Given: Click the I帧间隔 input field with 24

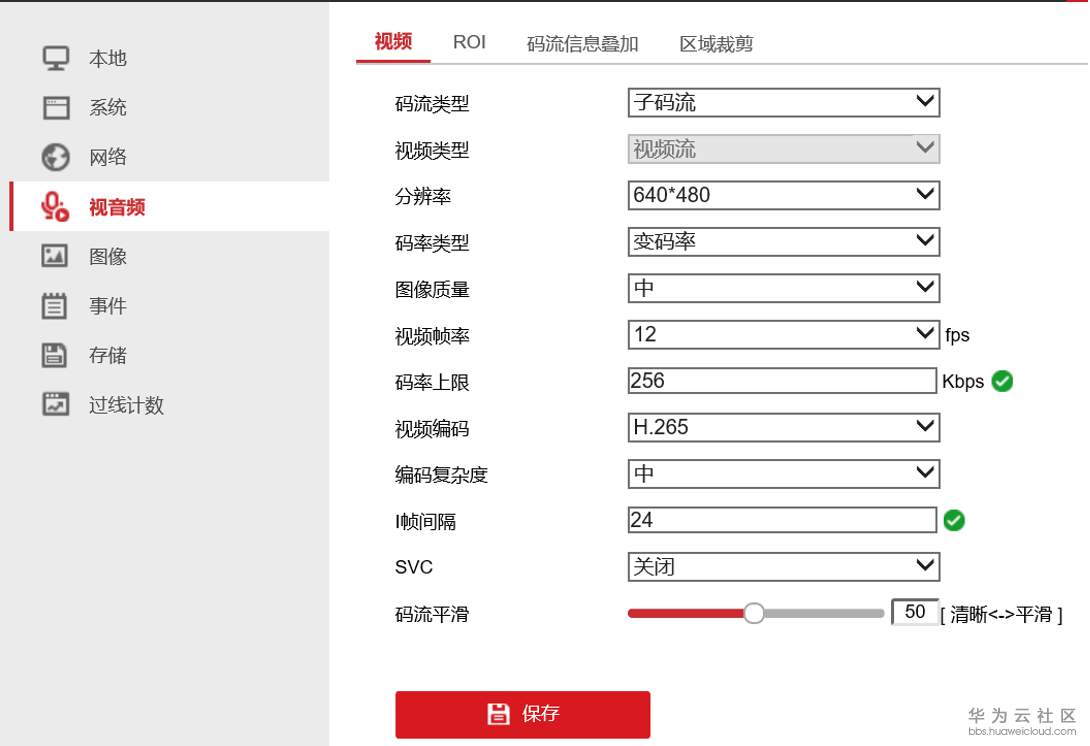Looking at the screenshot, I should pyautogui.click(x=782, y=520).
